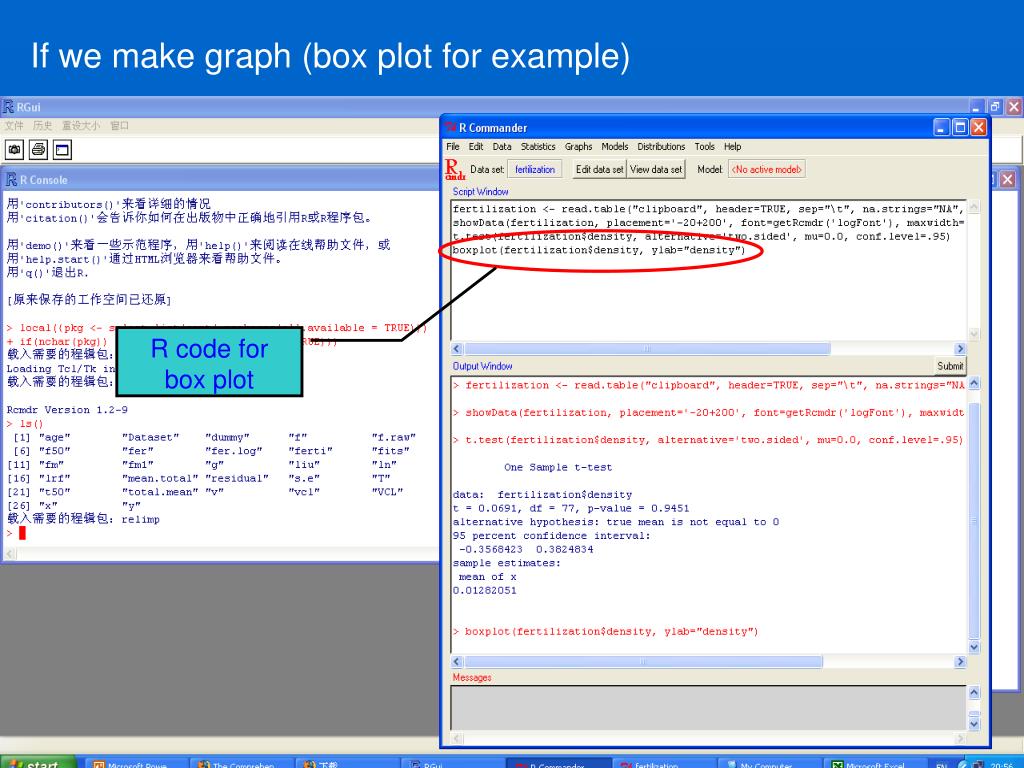Click the 'One Sample t-test' output line
1024x768 pixels.
(x=558, y=468)
